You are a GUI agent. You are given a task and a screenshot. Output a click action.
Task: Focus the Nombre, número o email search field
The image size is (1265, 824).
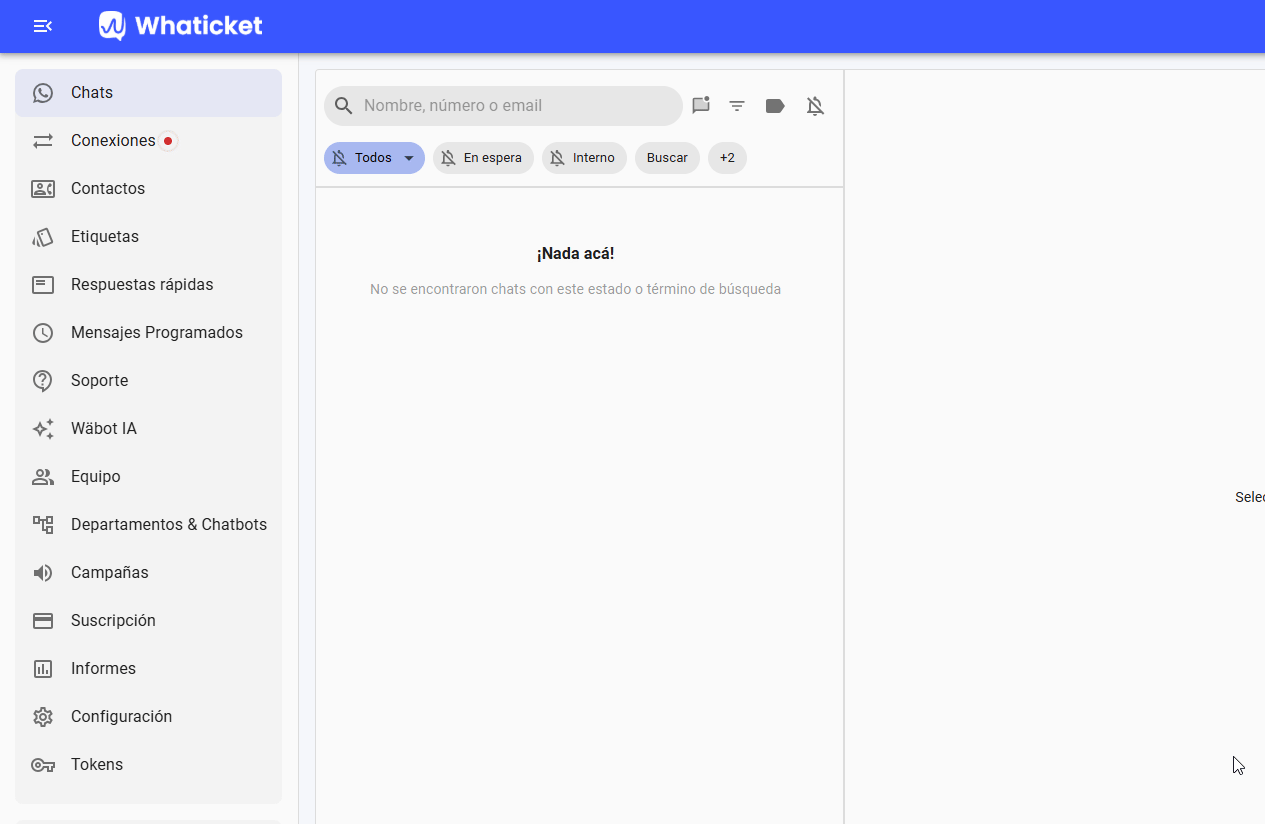coord(503,106)
